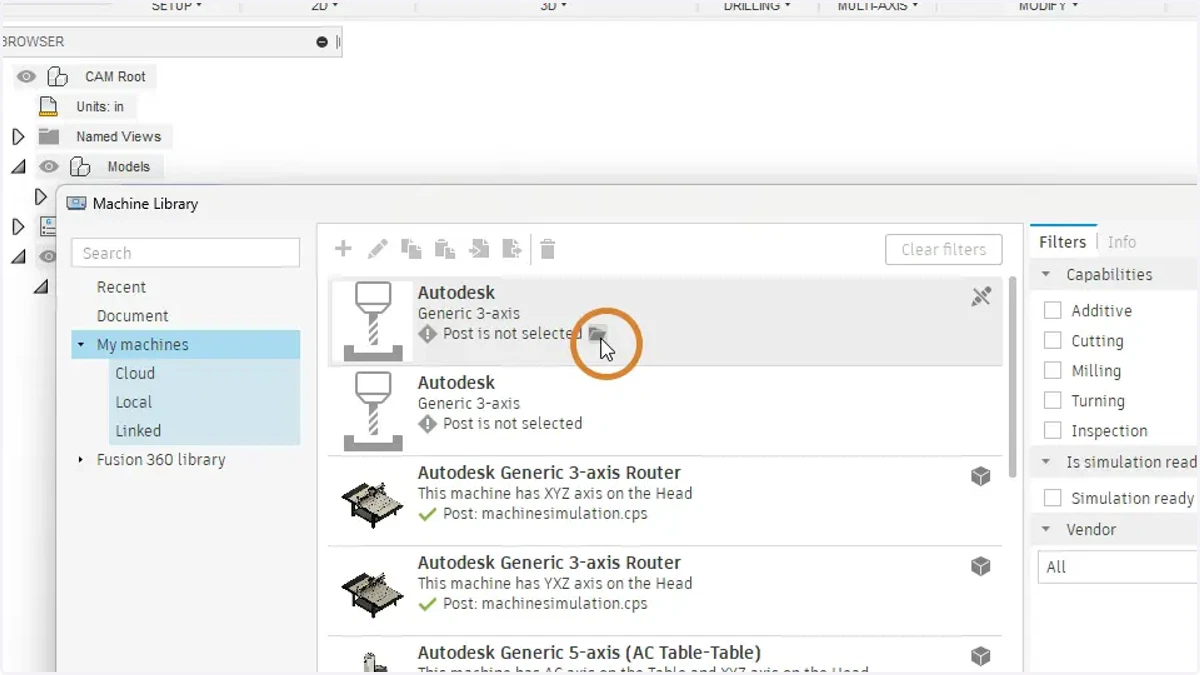This screenshot has height=675, width=1200.
Task: Click the 'CAM Root' label in the browser
Action: click(x=115, y=77)
